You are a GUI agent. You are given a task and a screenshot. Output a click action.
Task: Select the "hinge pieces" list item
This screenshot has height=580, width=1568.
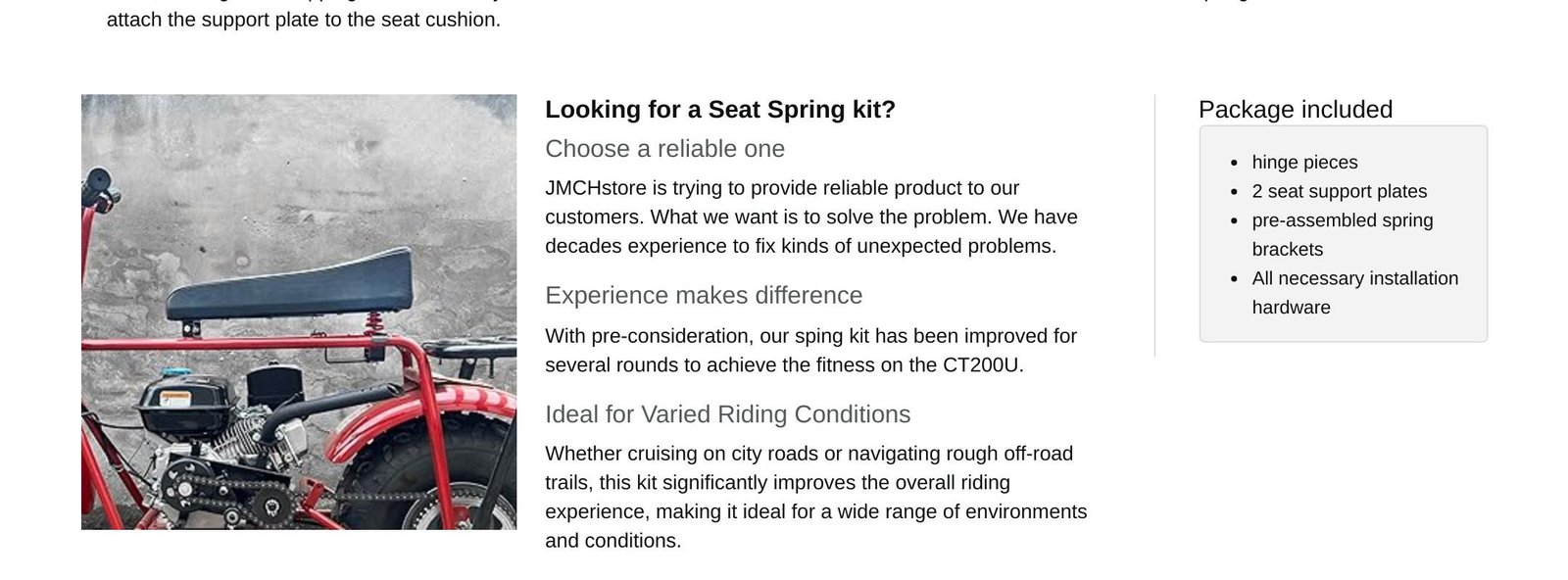(1304, 163)
